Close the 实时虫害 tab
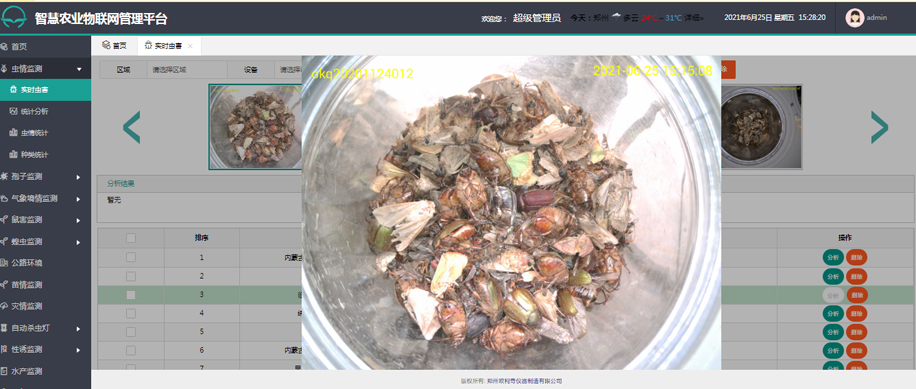The image size is (916, 389). [x=190, y=46]
